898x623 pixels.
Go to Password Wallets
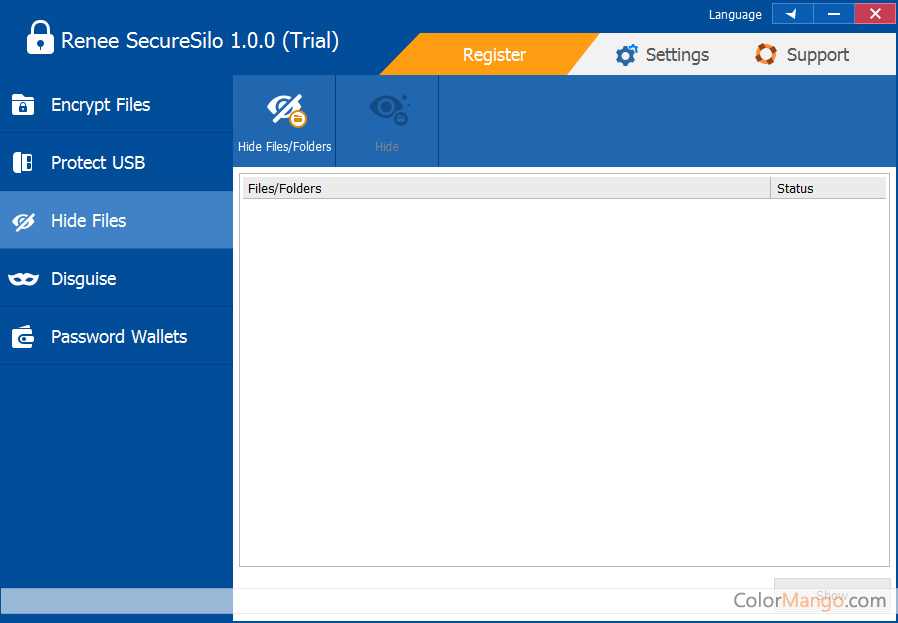pos(118,337)
